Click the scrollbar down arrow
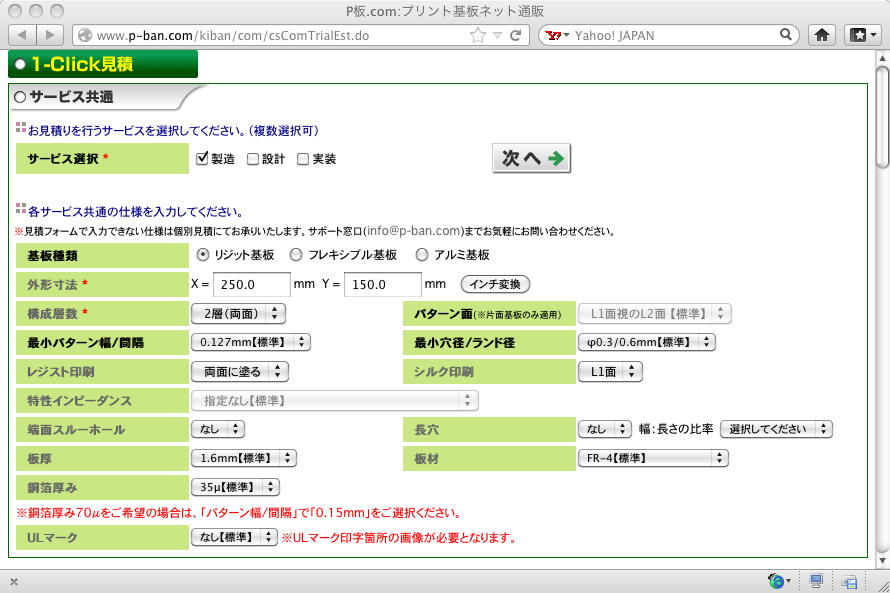The width and height of the screenshot is (890, 593). pos(882,561)
